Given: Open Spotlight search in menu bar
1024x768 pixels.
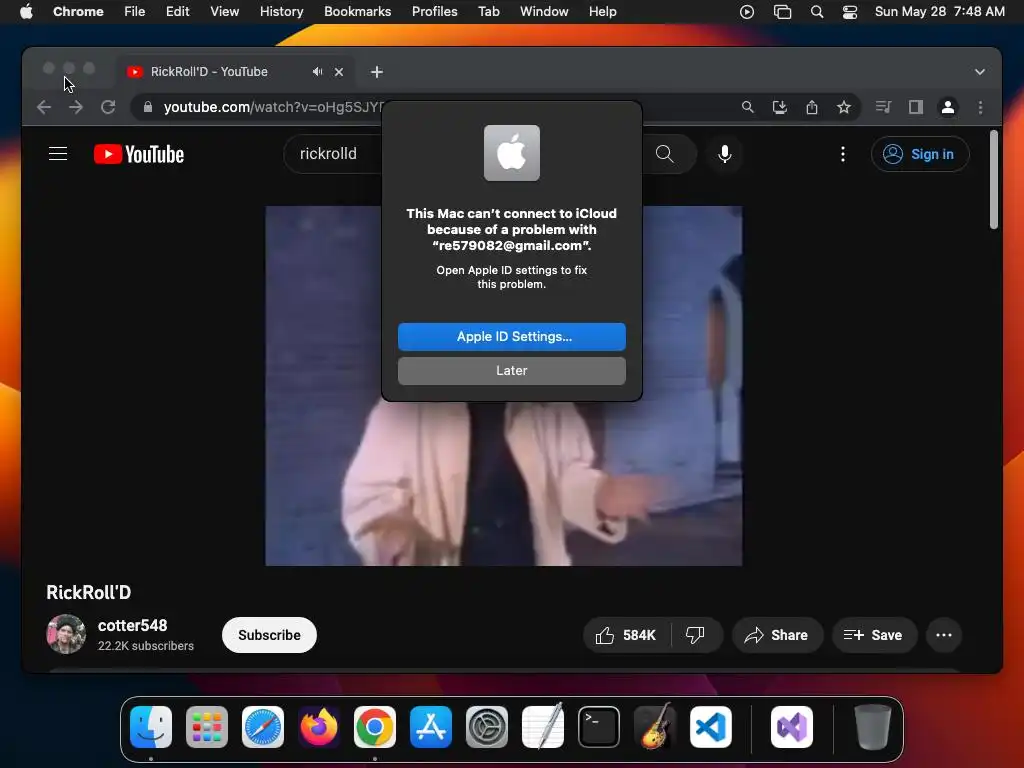Looking at the screenshot, I should point(816,12).
